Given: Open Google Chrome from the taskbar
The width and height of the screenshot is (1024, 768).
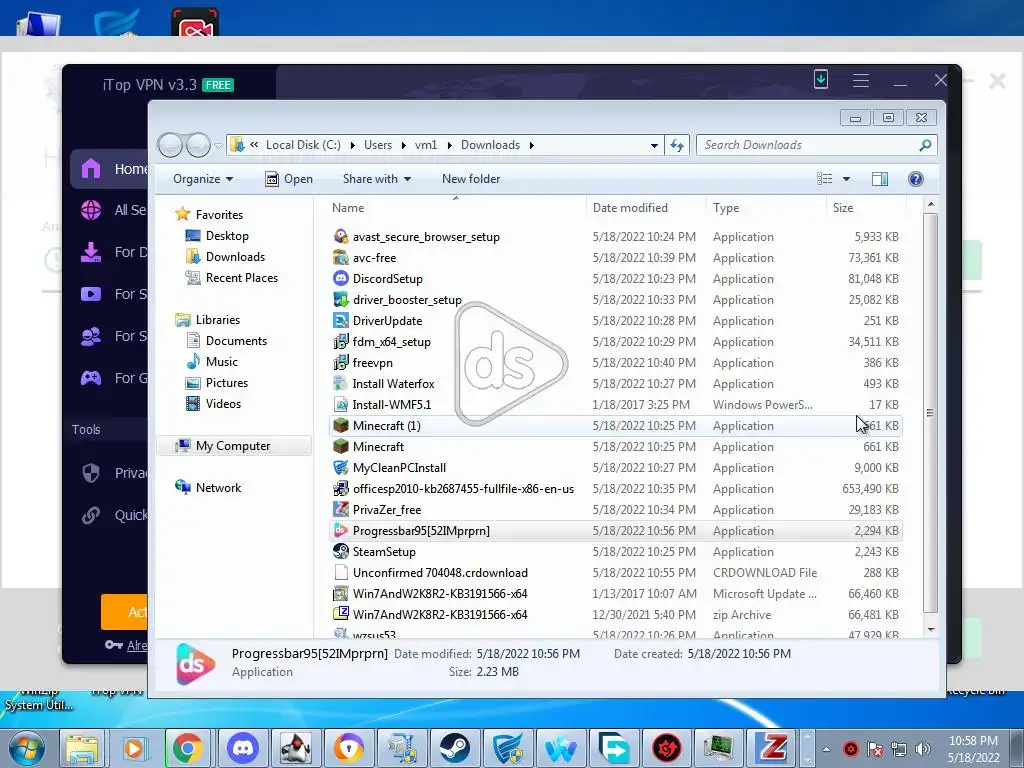Looking at the screenshot, I should pyautogui.click(x=187, y=748).
